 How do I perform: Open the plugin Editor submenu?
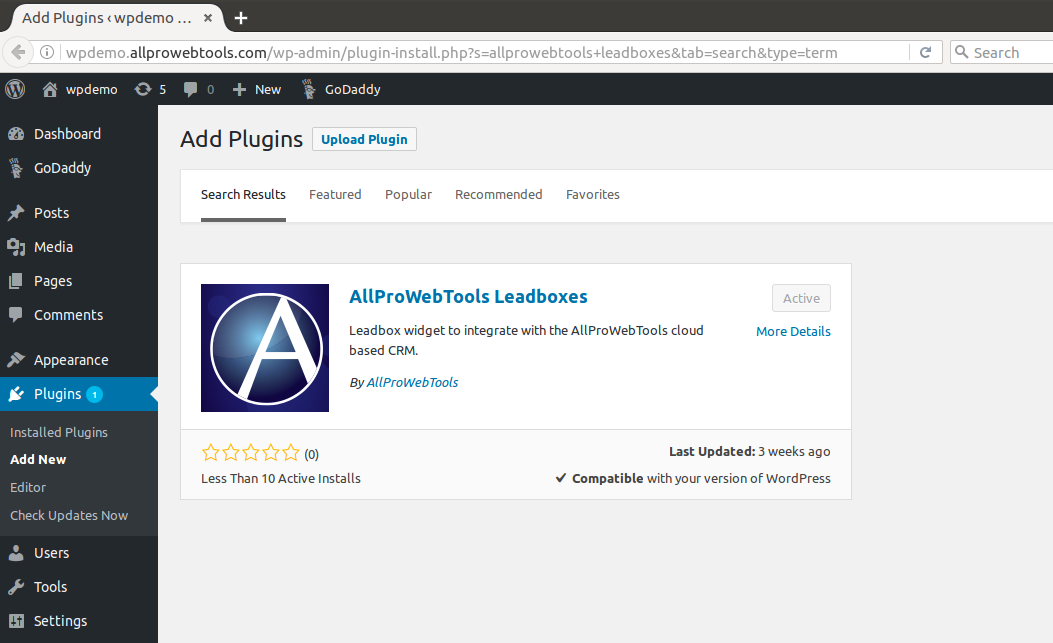point(28,488)
